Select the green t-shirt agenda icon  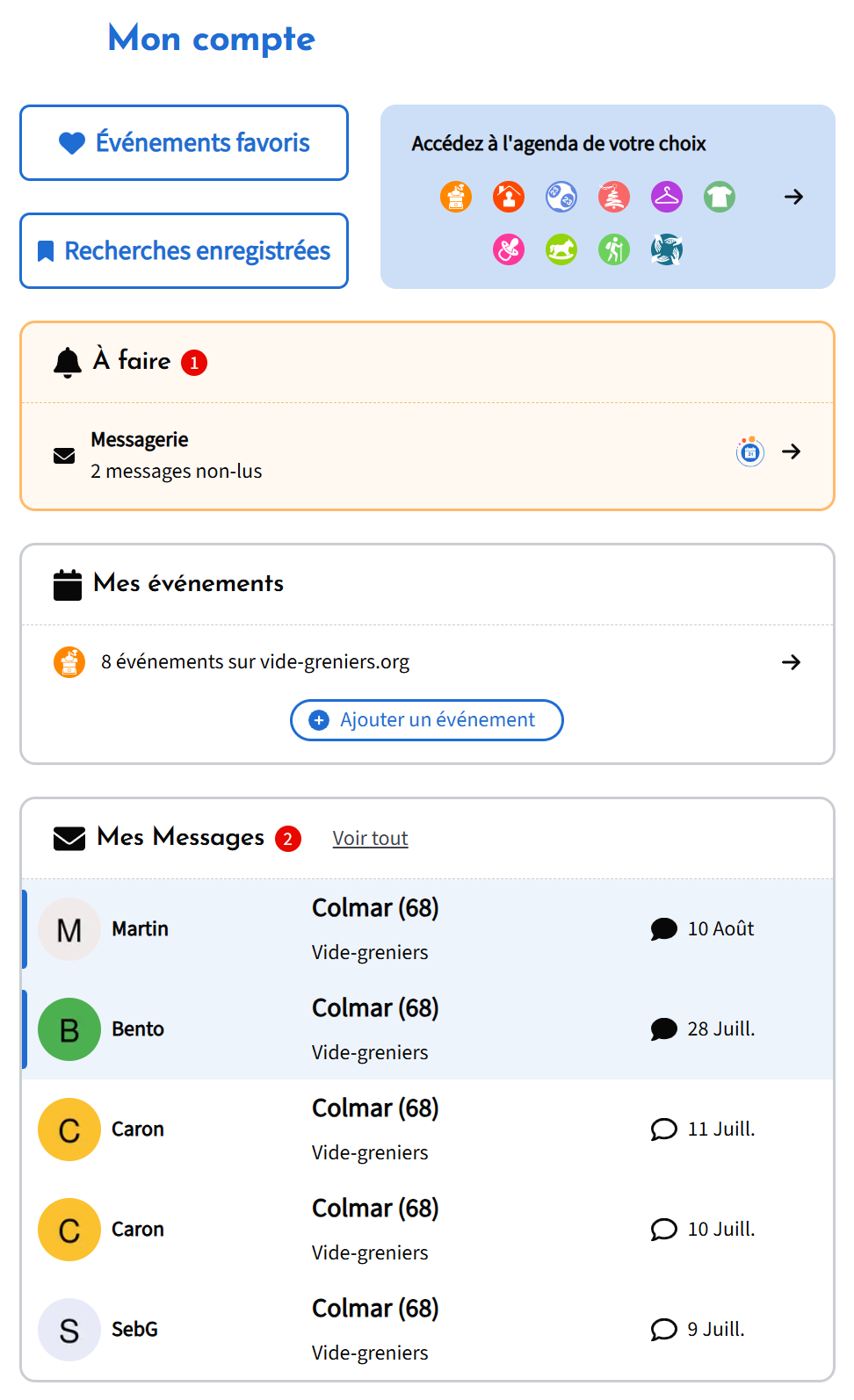click(x=720, y=197)
